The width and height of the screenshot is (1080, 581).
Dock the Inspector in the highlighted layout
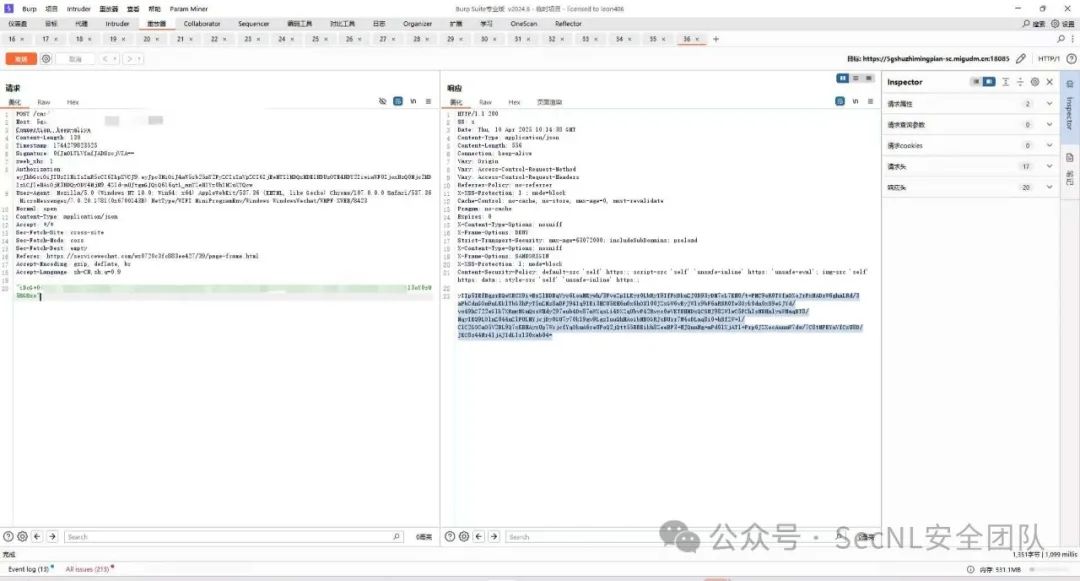pyautogui.click(x=989, y=82)
